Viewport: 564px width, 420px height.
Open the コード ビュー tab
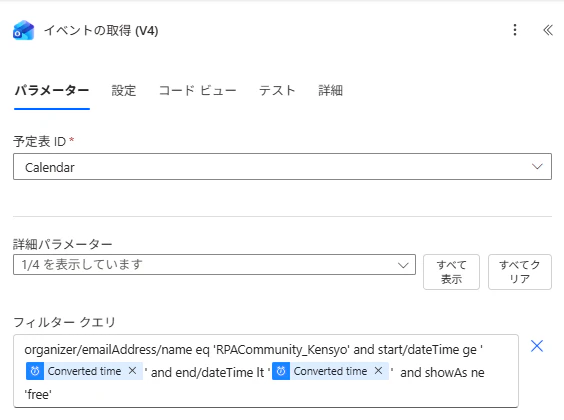pos(197,91)
